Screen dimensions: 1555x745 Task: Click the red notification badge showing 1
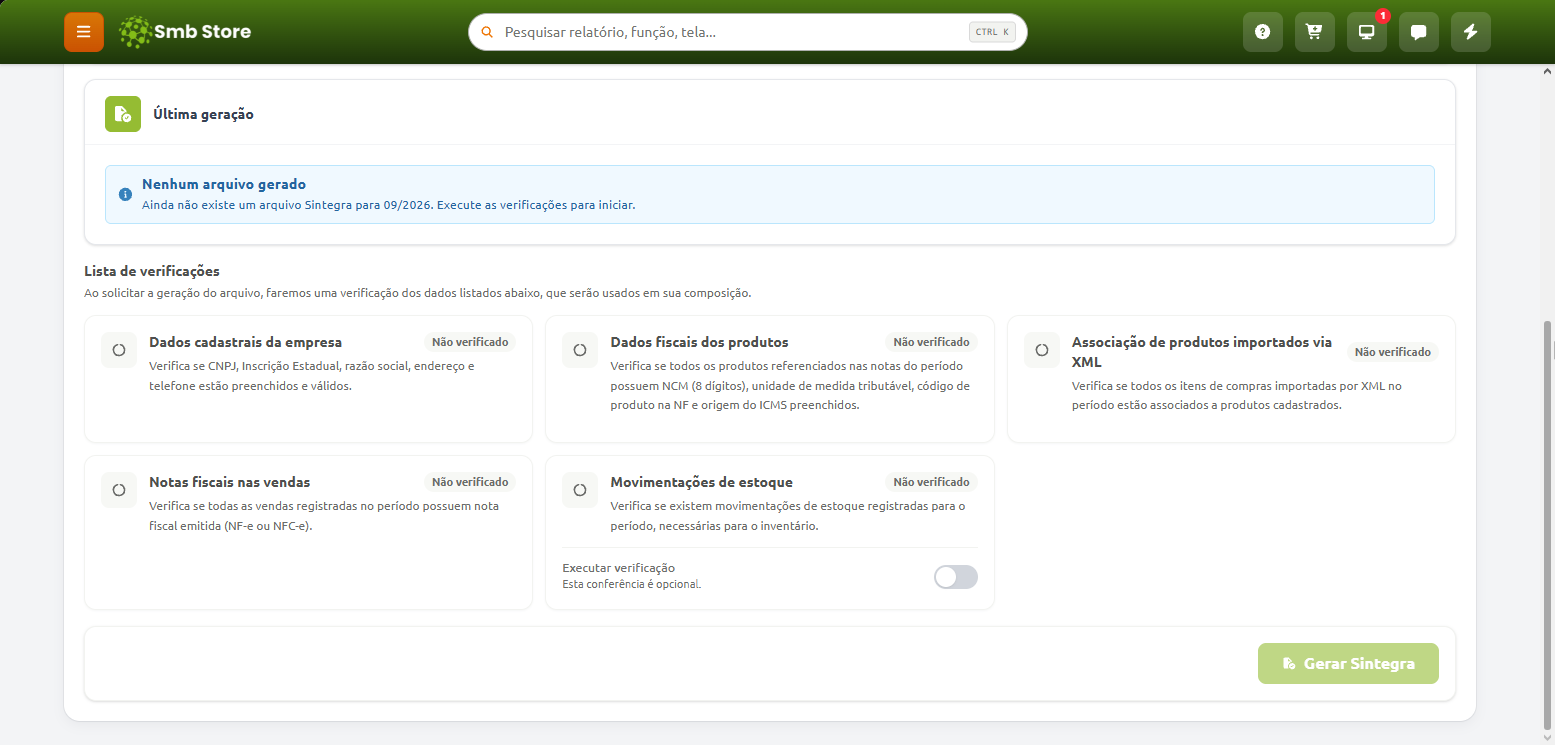(x=1383, y=16)
